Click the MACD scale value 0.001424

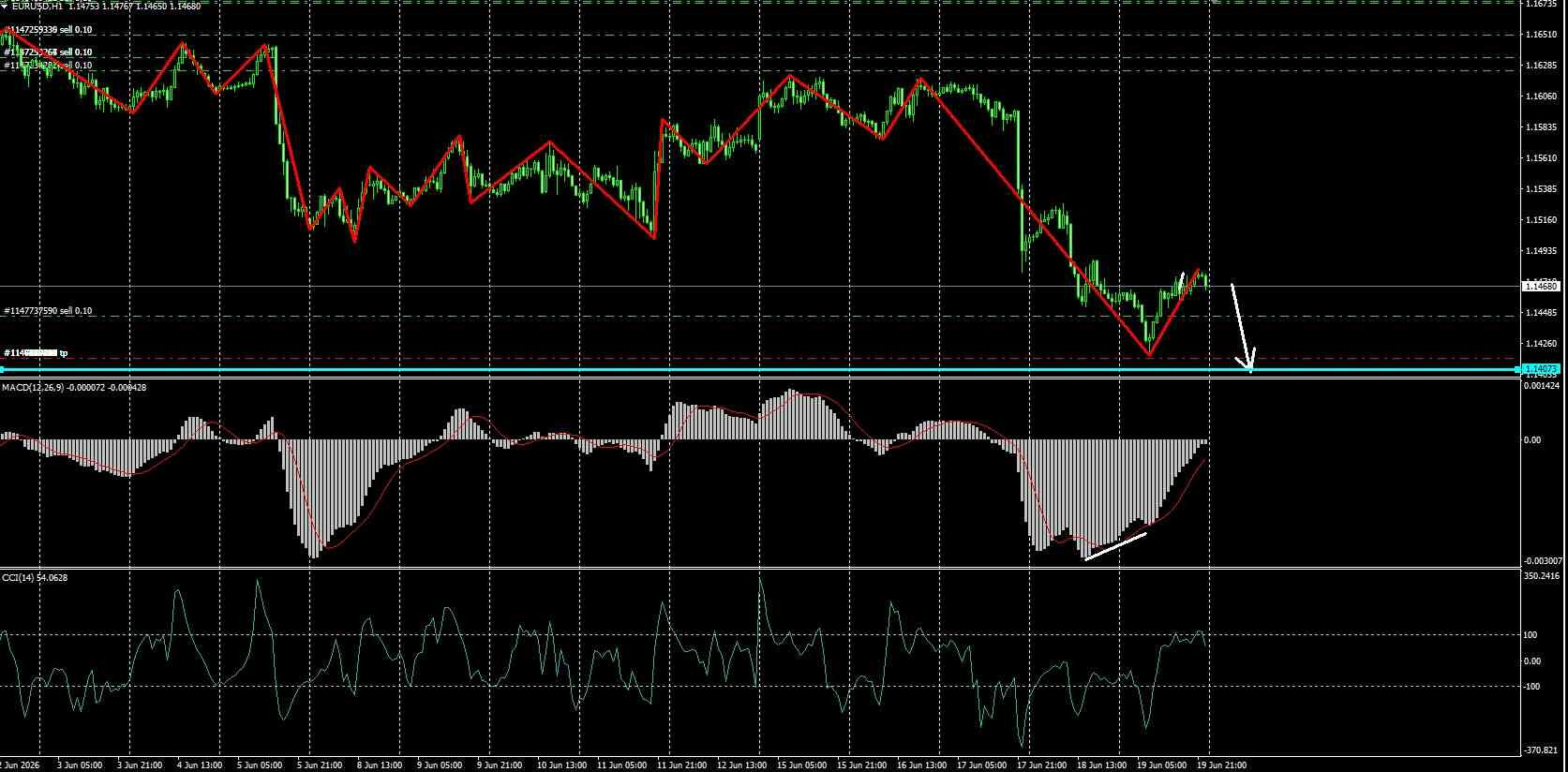tap(1543, 385)
